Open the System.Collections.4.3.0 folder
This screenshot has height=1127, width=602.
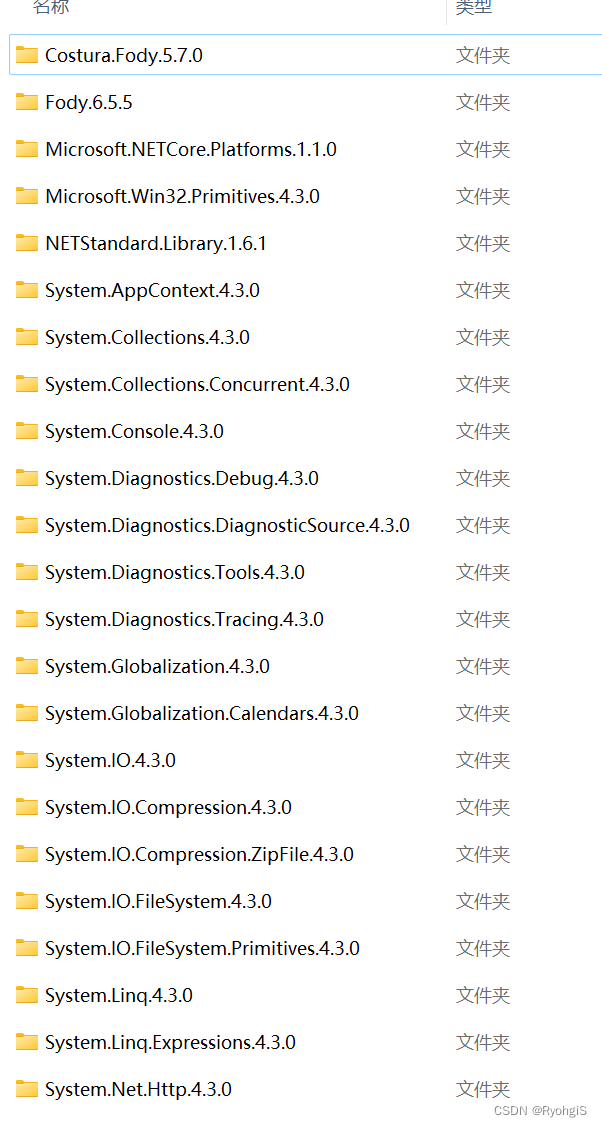(x=140, y=337)
